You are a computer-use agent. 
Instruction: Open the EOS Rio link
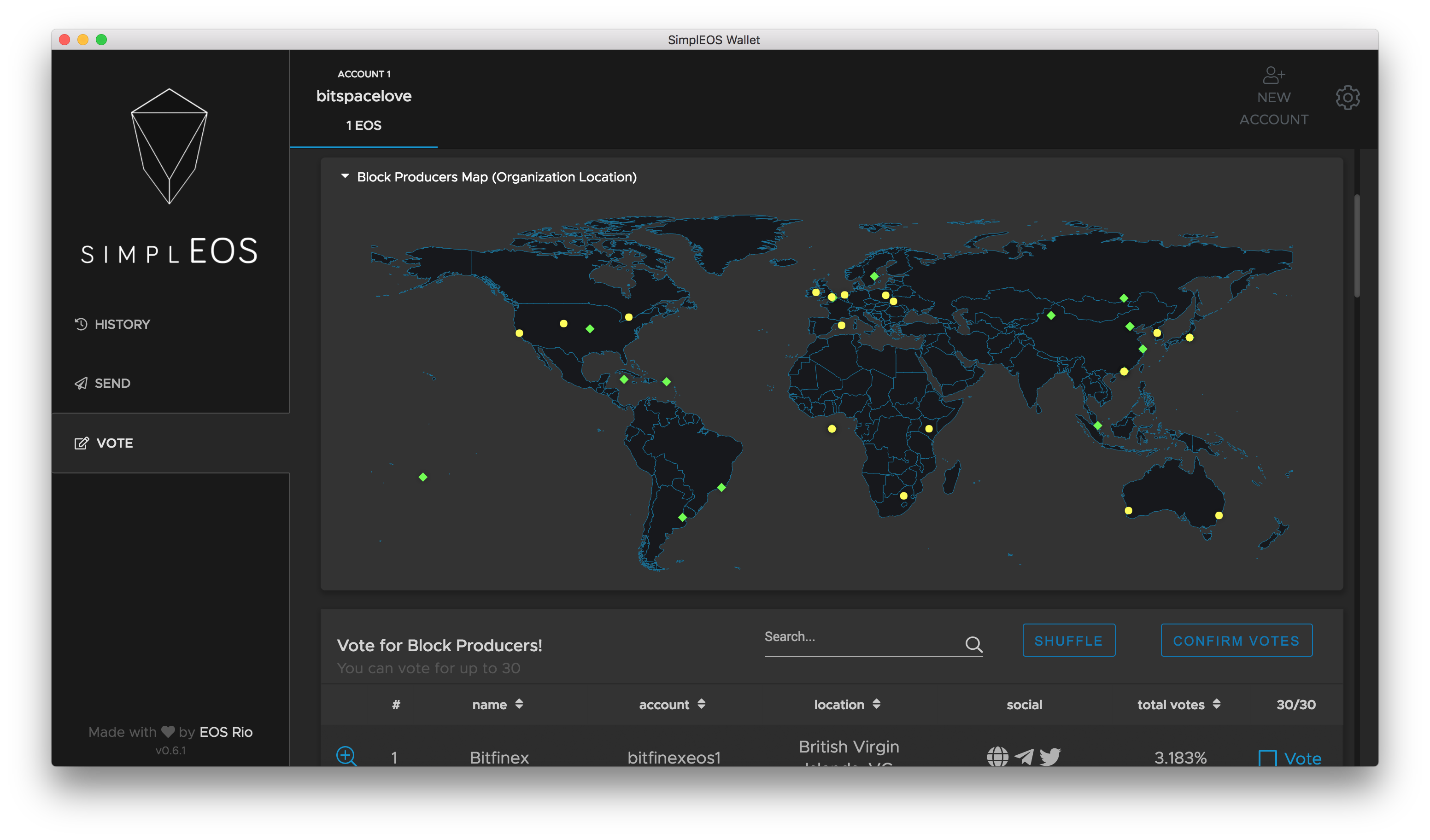pyautogui.click(x=226, y=732)
